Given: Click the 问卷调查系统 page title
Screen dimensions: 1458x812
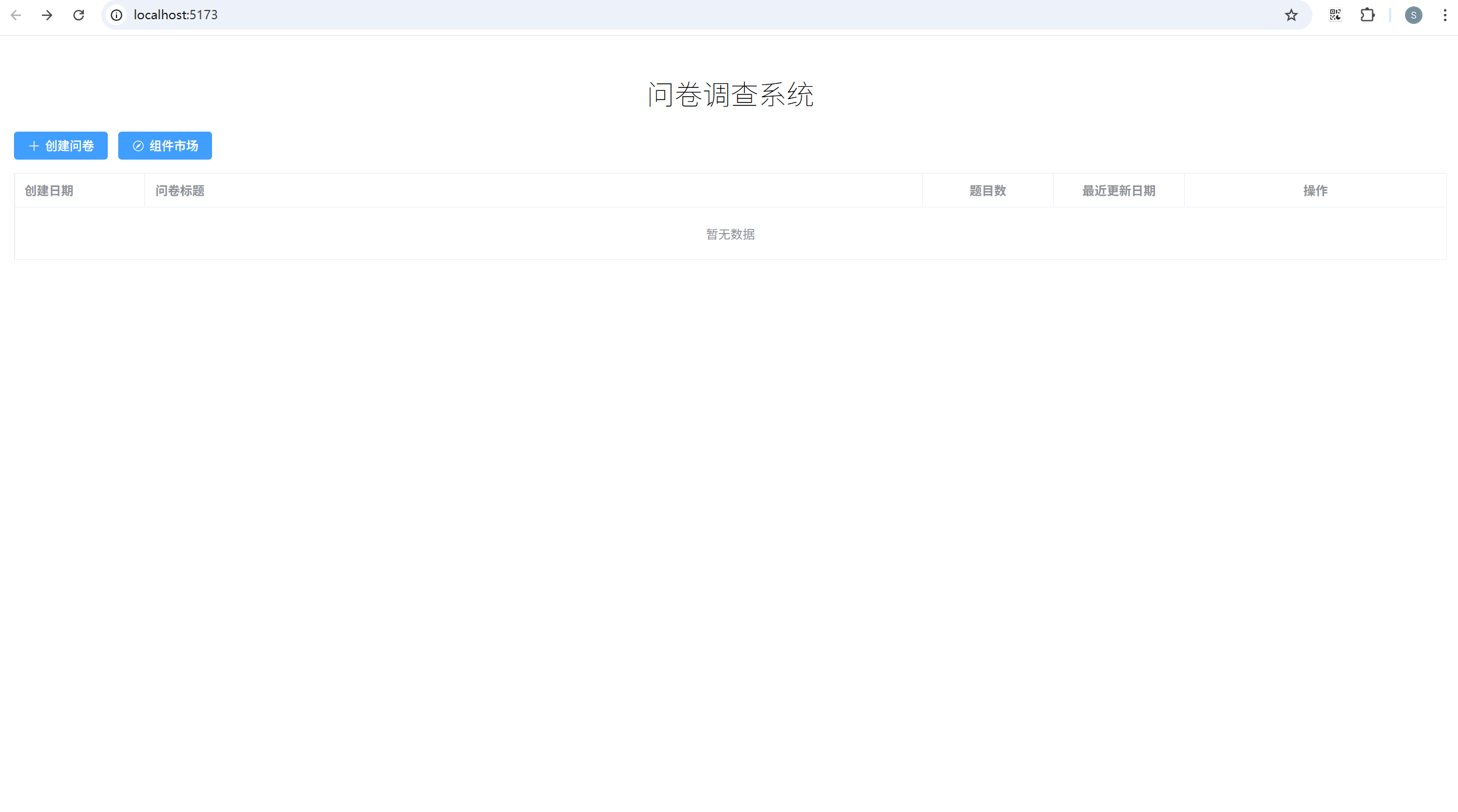Looking at the screenshot, I should pos(730,94).
